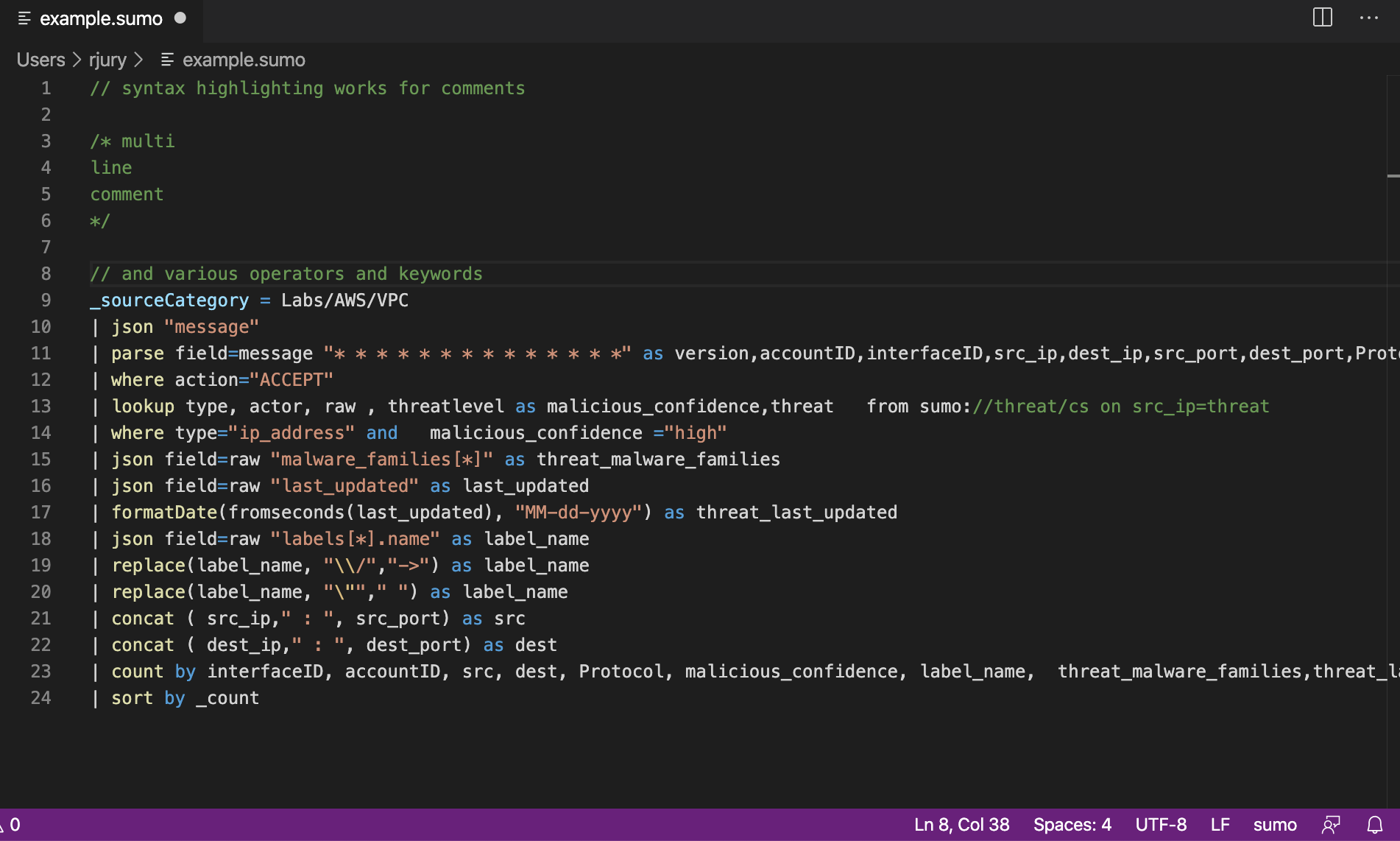Change end of line sequence LF
Image resolution: width=1400 pixels, height=841 pixels.
tap(1220, 825)
